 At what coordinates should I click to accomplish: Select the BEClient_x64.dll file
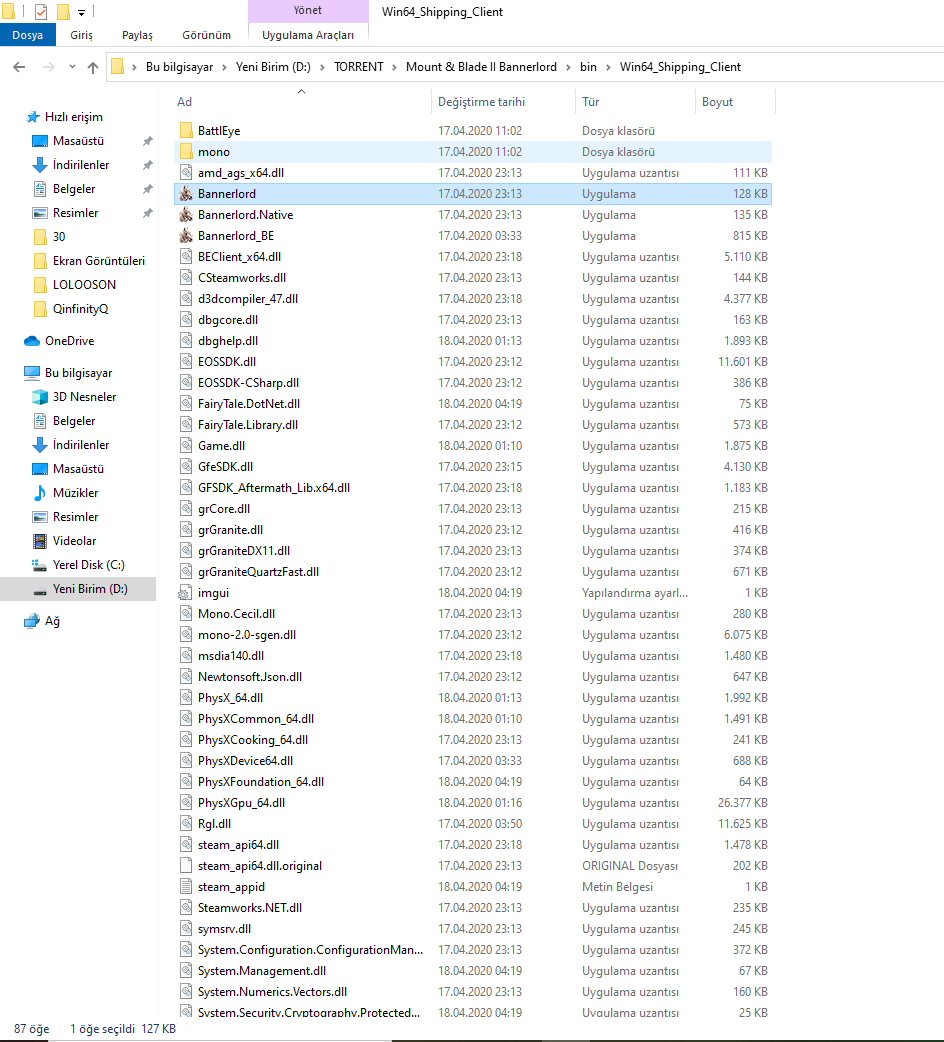tap(473, 257)
